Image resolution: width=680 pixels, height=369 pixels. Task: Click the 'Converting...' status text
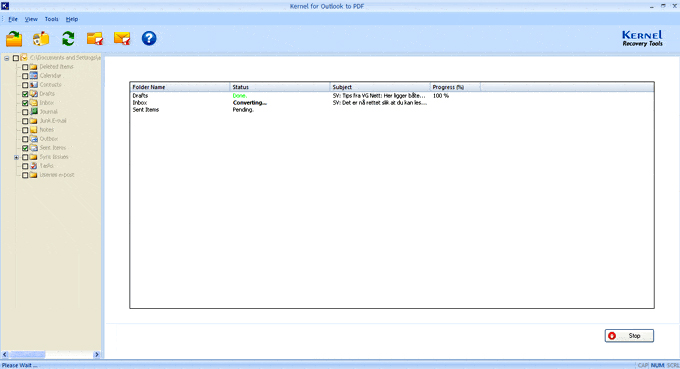250,103
